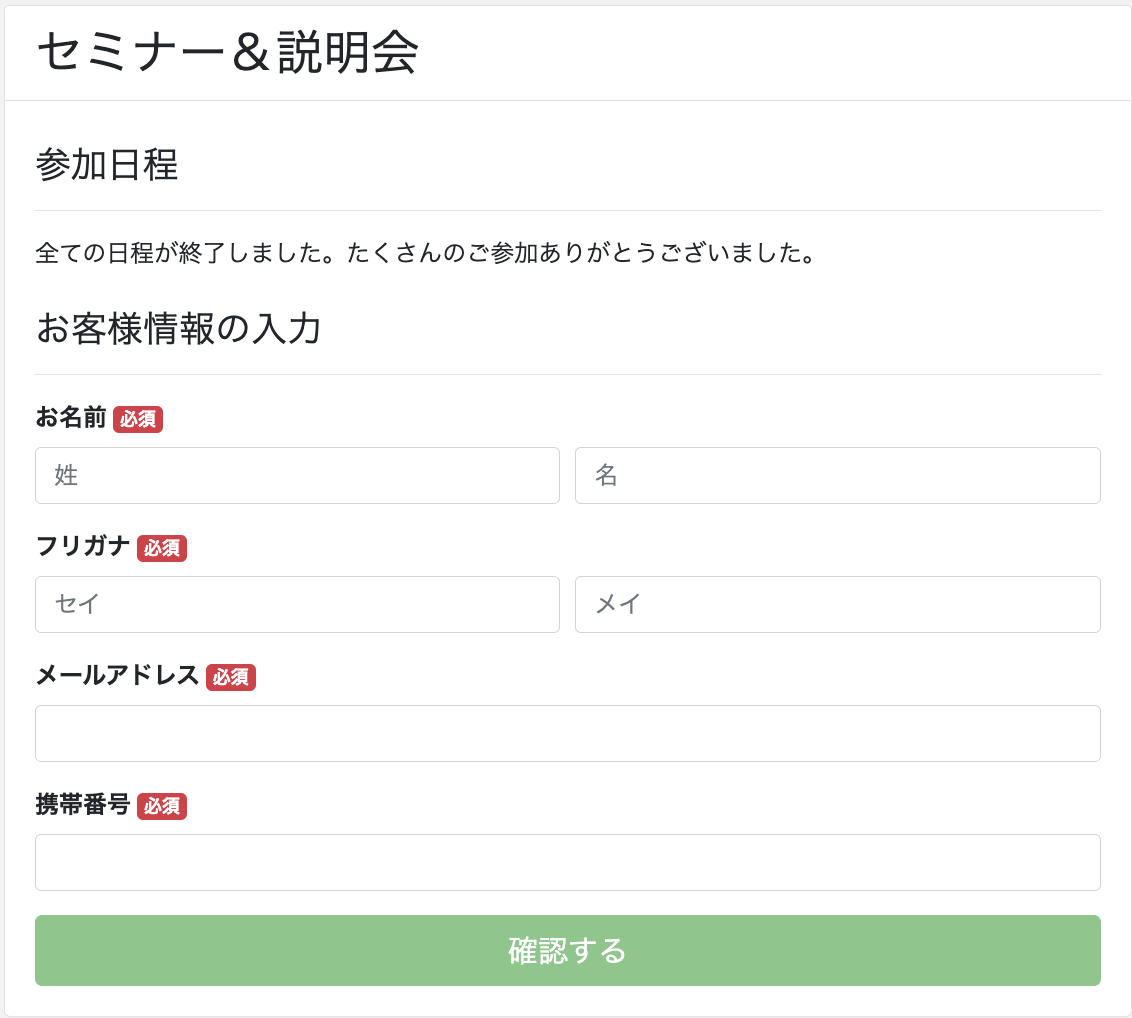
Task: Click the 携帯番号 phone number field
Action: 567,862
